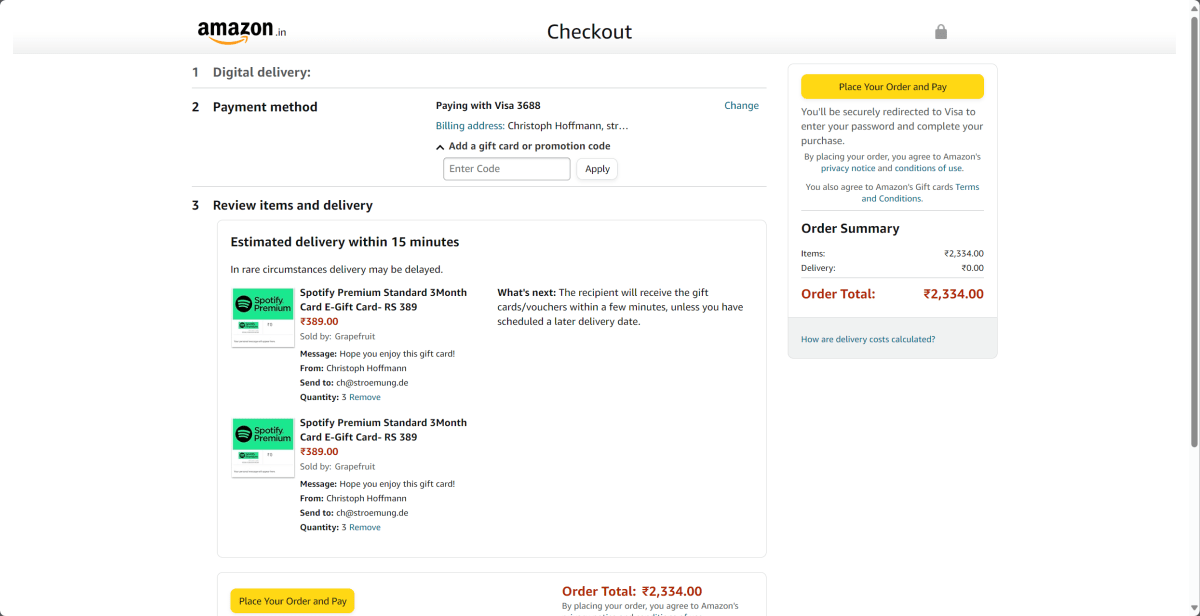This screenshot has height=616, width=1200.
Task: Open How are delivery costs calculated link
Action: [x=868, y=339]
